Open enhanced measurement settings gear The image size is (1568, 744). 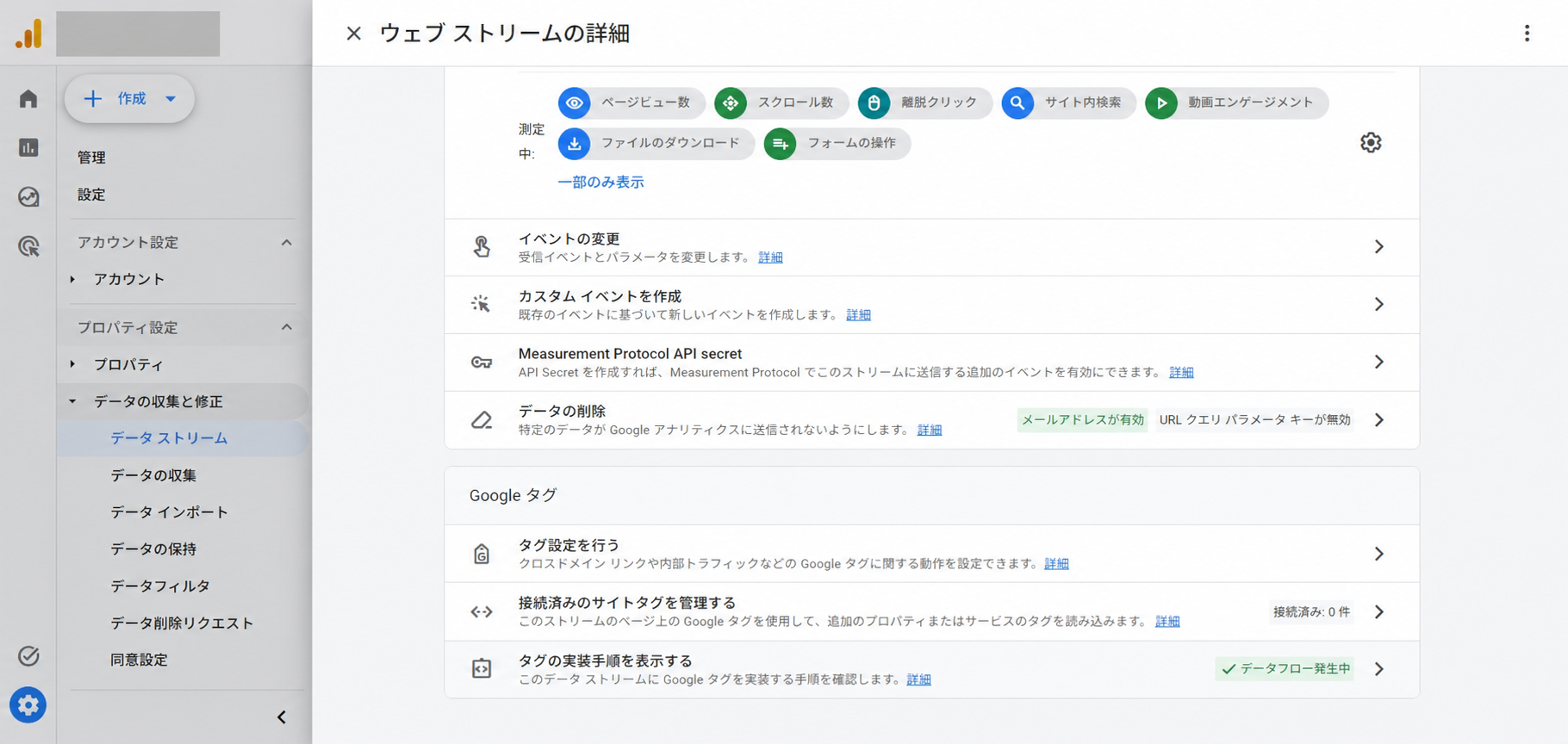[1371, 142]
